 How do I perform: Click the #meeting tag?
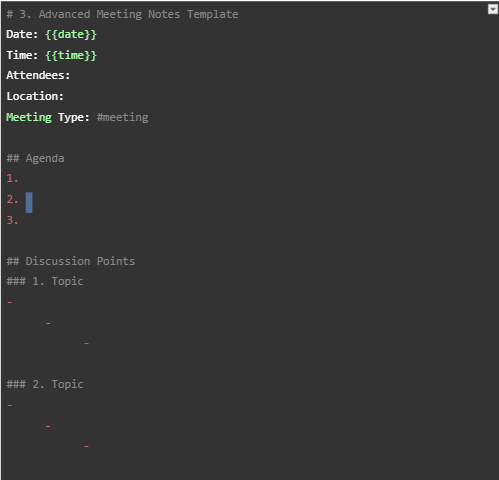tap(122, 117)
